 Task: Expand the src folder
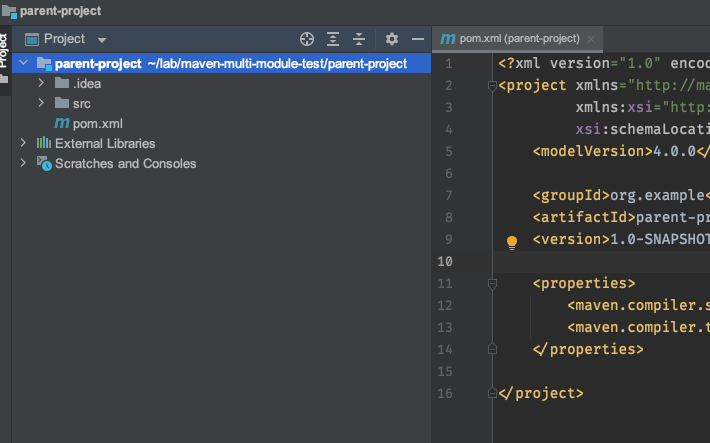point(41,103)
